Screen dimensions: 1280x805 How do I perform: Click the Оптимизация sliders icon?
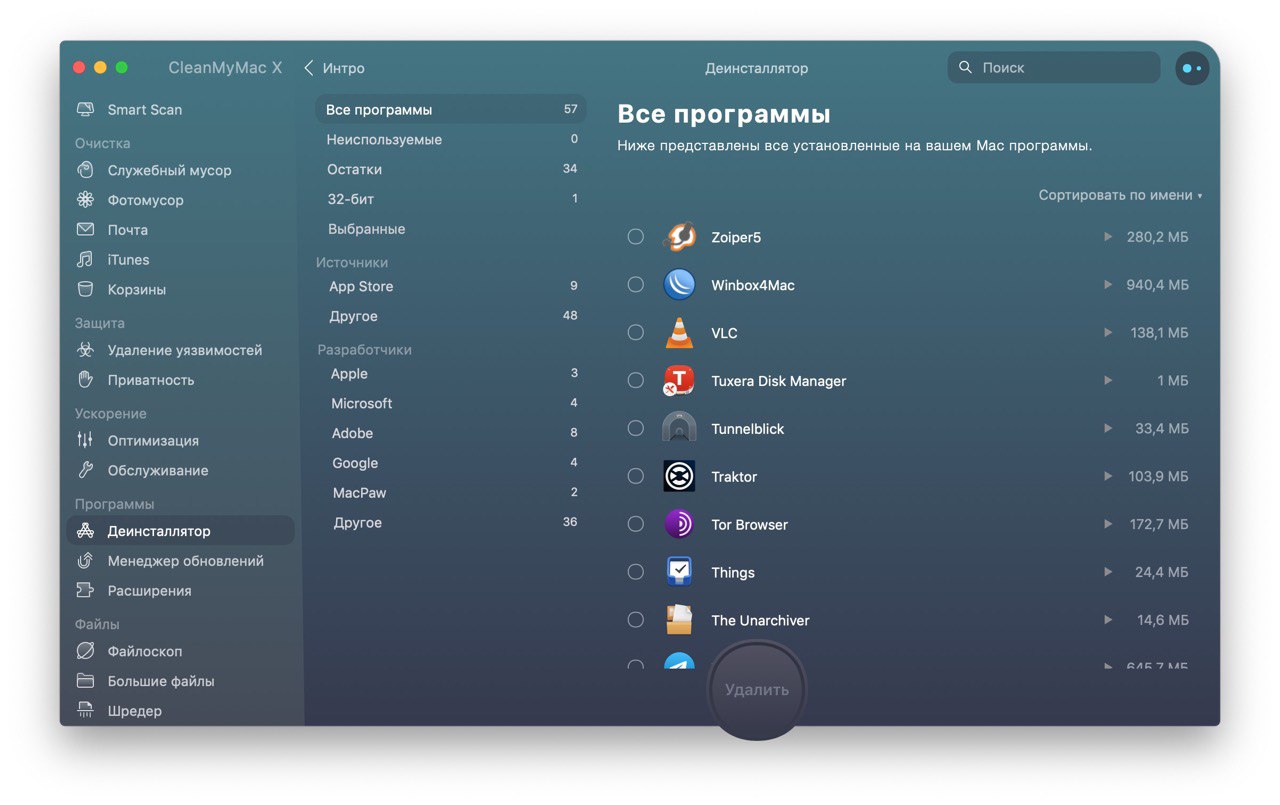click(86, 441)
